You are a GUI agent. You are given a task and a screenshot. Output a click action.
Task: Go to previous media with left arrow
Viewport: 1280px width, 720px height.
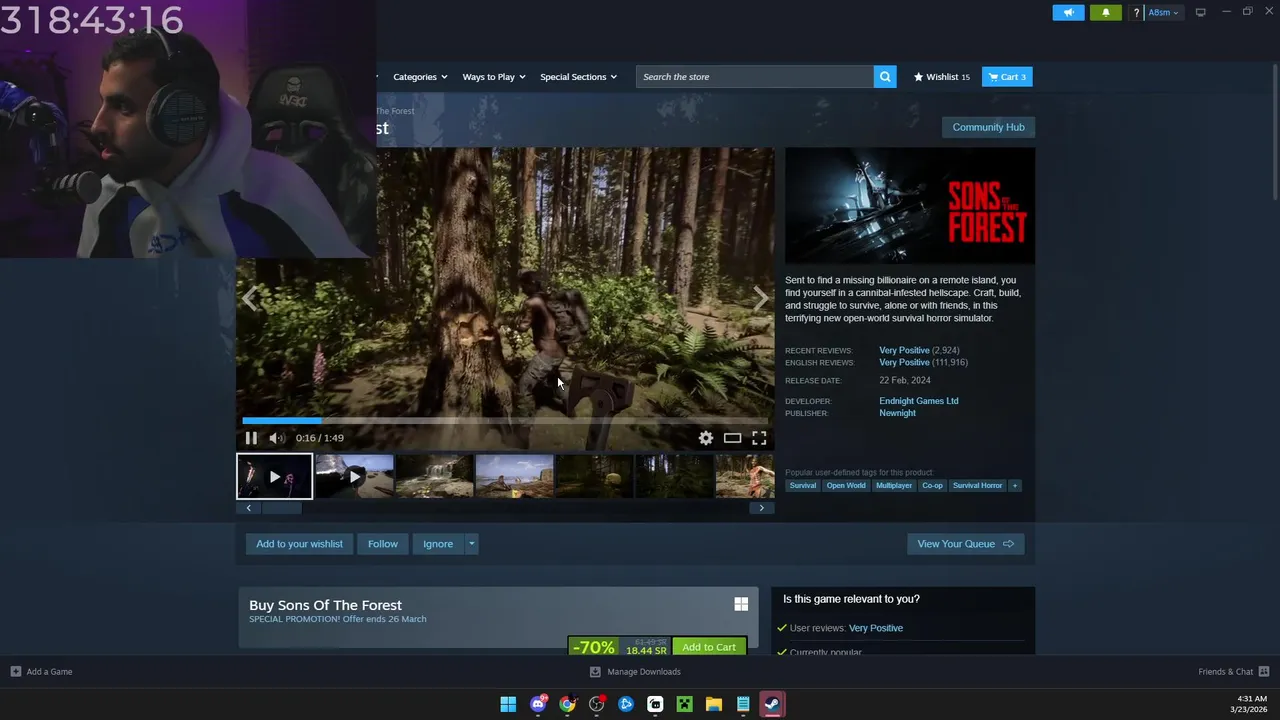tap(250, 298)
